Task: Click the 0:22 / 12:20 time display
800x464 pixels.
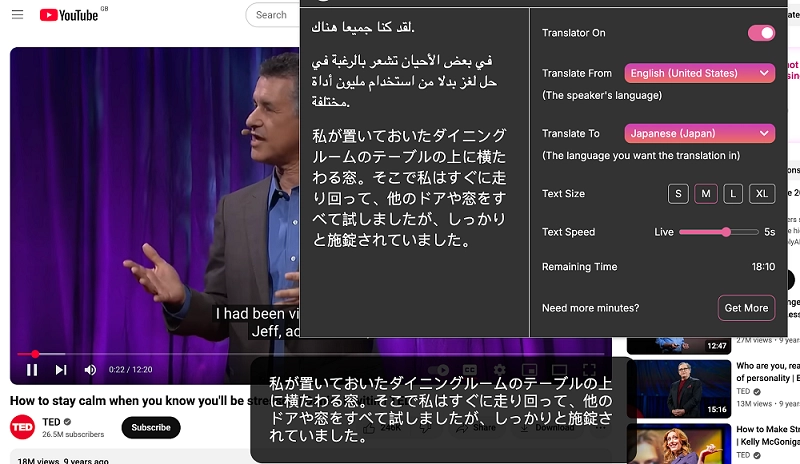Action: point(130,370)
